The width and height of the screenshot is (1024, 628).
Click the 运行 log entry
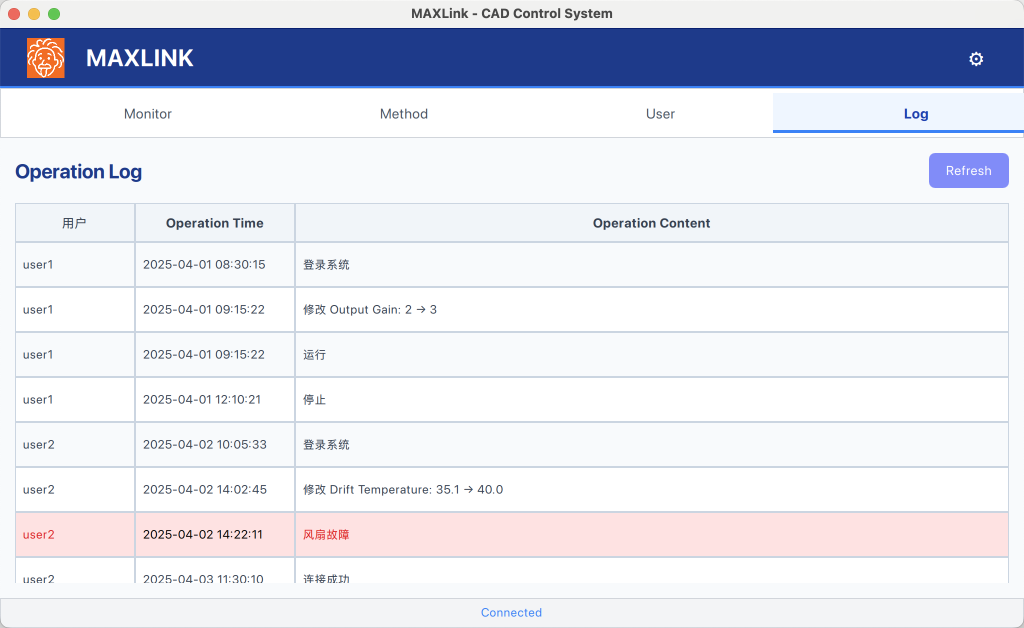[314, 355]
